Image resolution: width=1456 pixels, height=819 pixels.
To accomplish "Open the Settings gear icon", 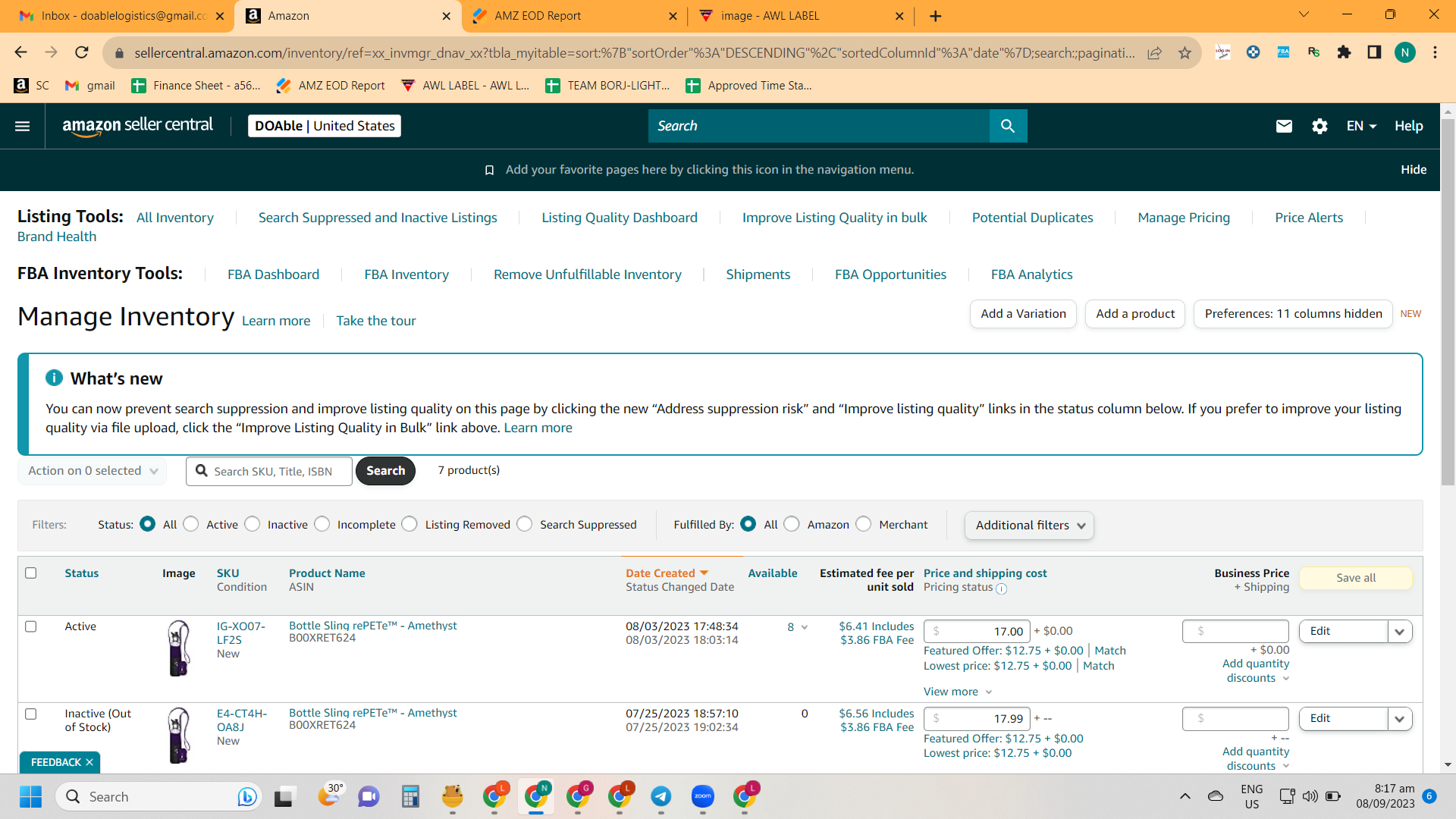I will pyautogui.click(x=1319, y=126).
